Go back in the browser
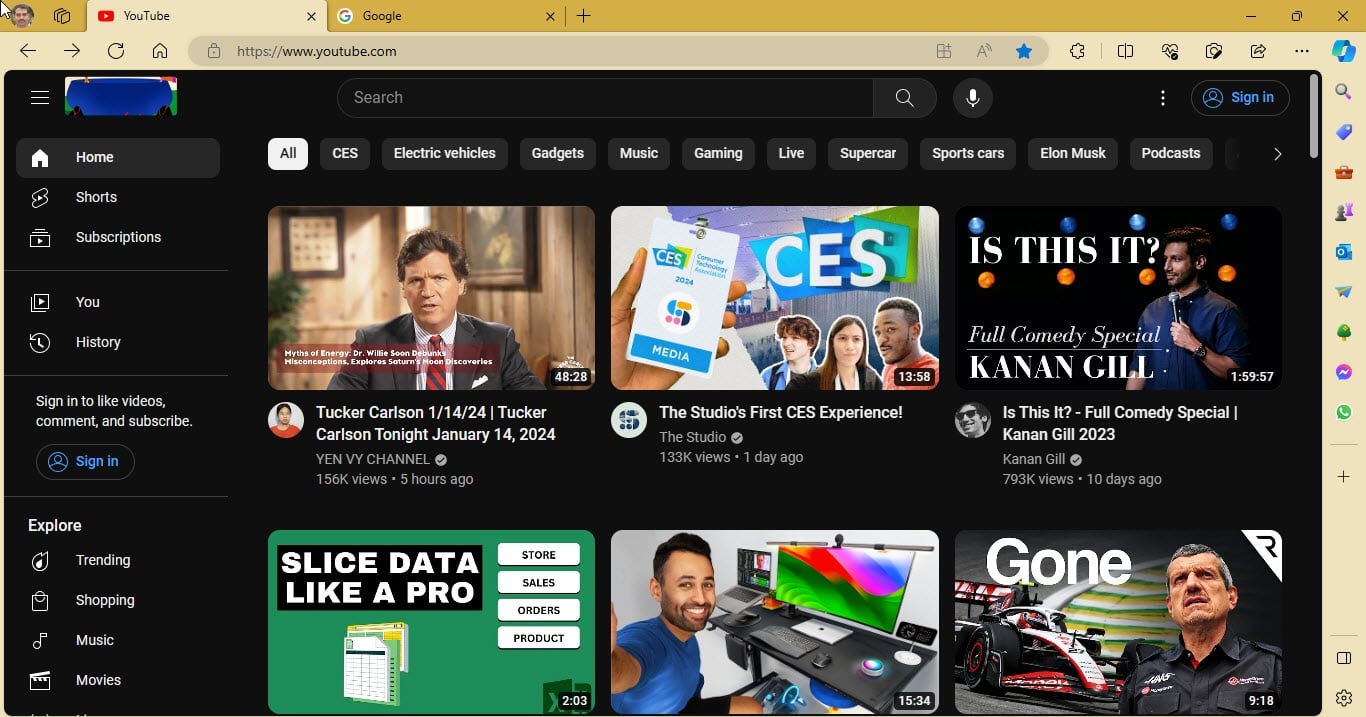The width and height of the screenshot is (1366, 717). coord(28,51)
